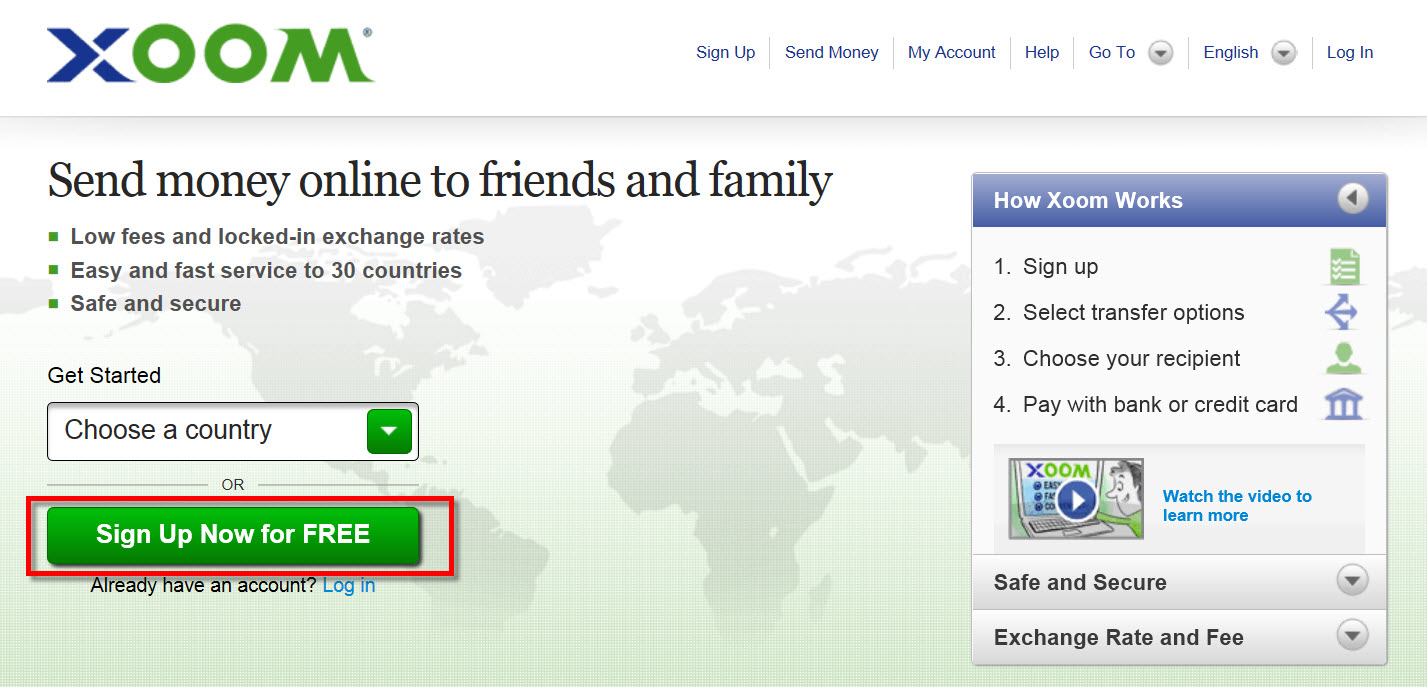Screen dimensions: 1427x687
Task: Click the bank icon beside step 4
Action: point(1343,403)
